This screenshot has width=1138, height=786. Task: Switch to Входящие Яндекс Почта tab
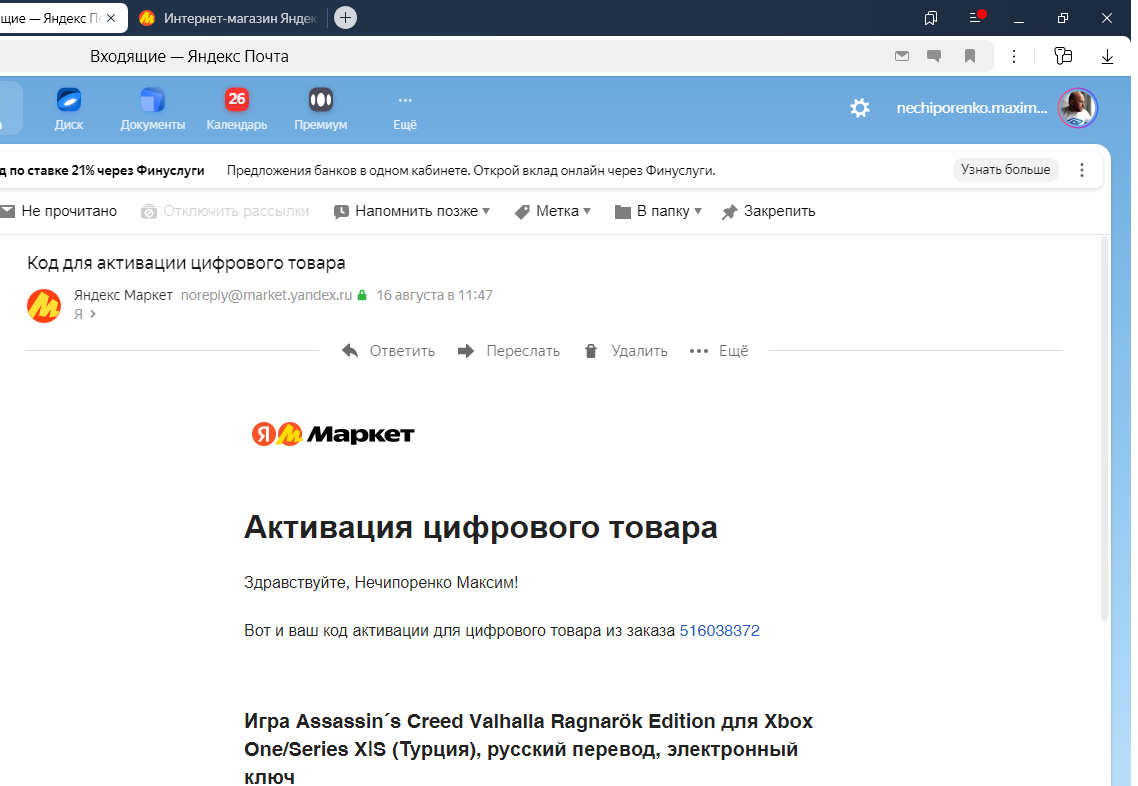(x=49, y=18)
